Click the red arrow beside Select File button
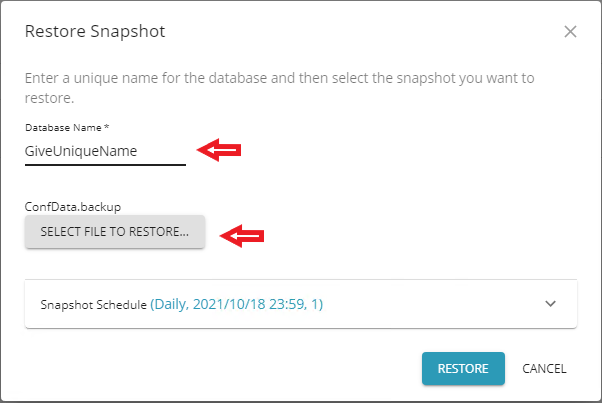Screen dimensions: 602x403 click(243, 235)
